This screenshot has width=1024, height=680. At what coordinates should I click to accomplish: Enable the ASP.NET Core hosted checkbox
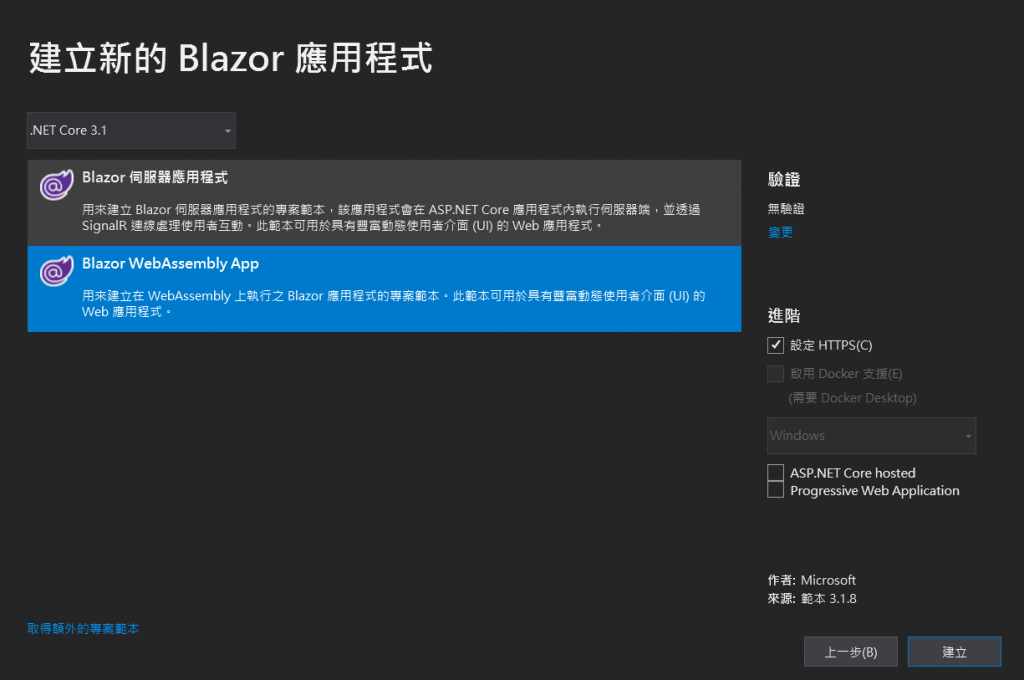(775, 472)
